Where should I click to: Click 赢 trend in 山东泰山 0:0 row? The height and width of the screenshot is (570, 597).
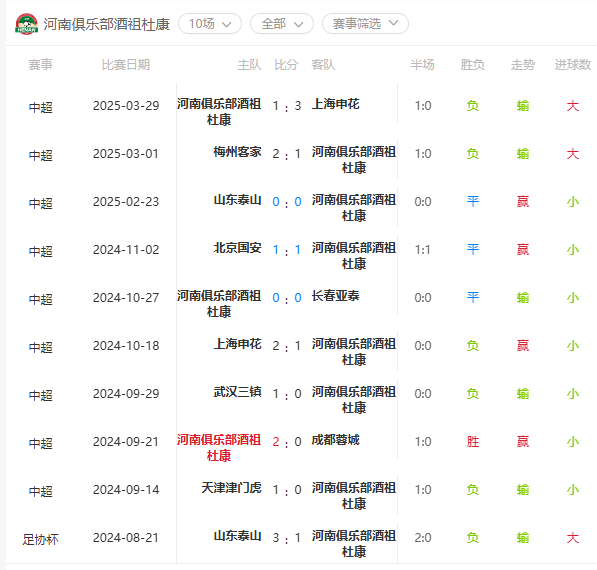[523, 201]
